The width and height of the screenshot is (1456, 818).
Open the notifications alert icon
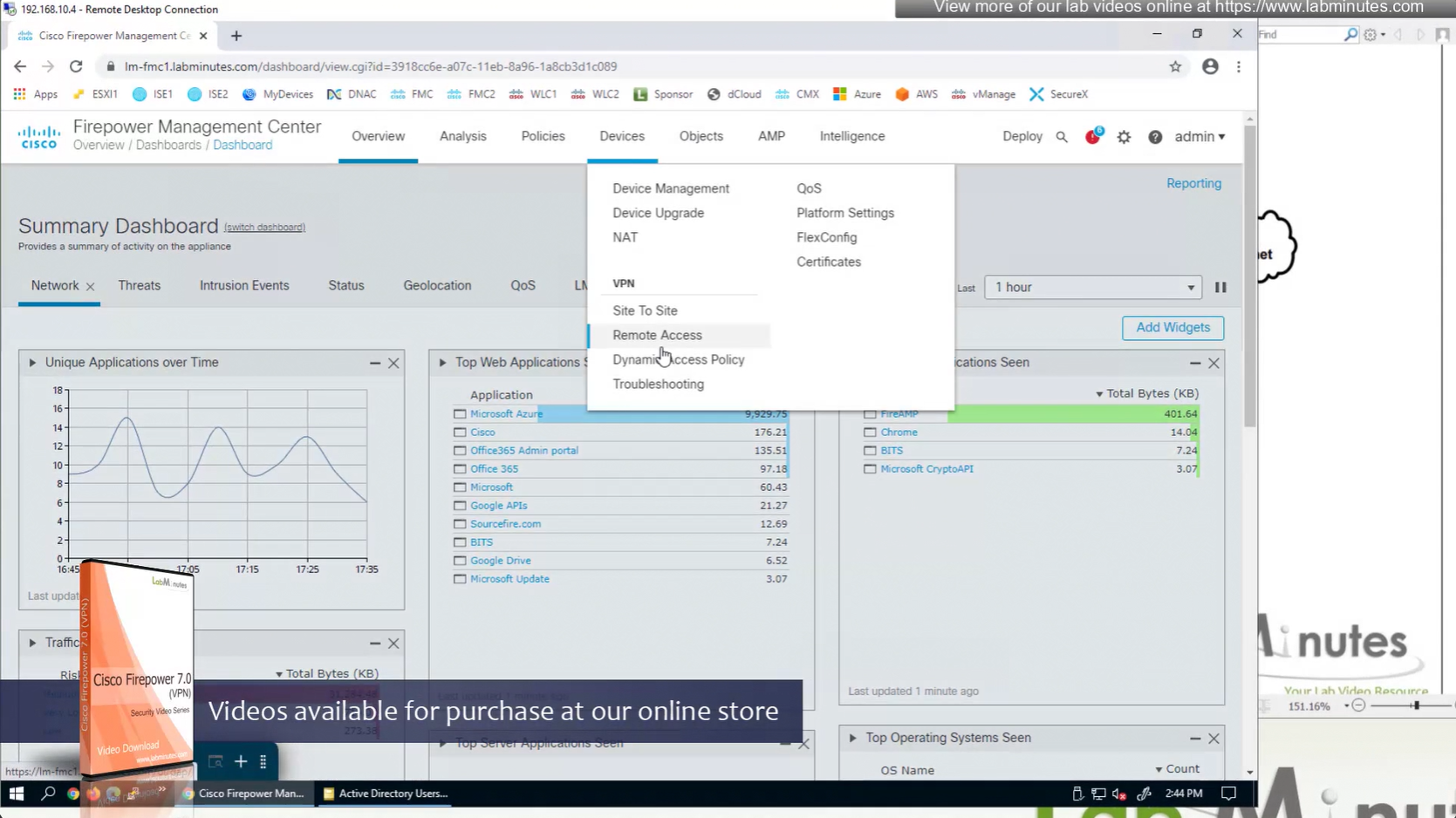pos(1092,137)
